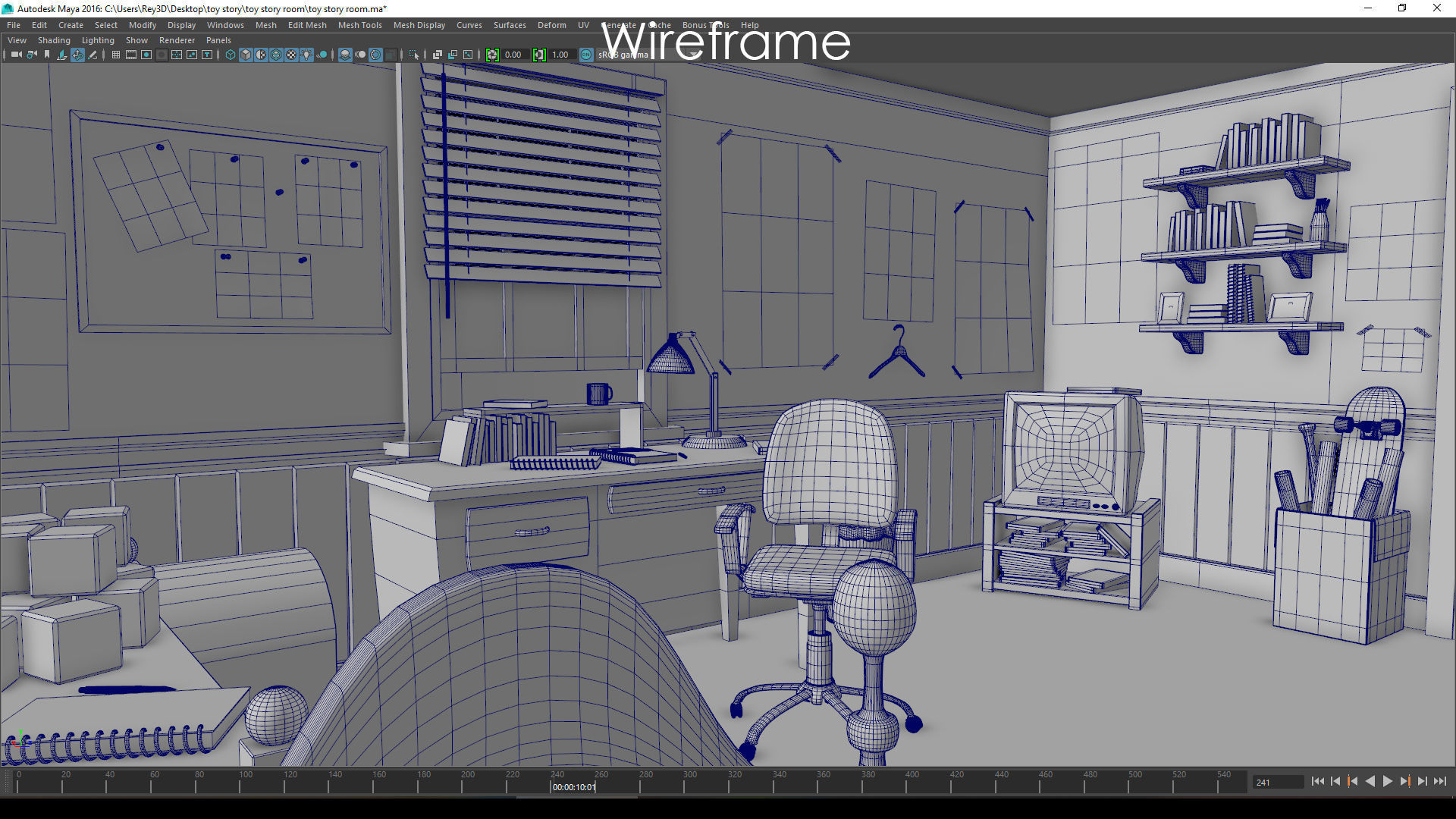
Task: Toggle Use Default Material icon
Action: [x=261, y=55]
